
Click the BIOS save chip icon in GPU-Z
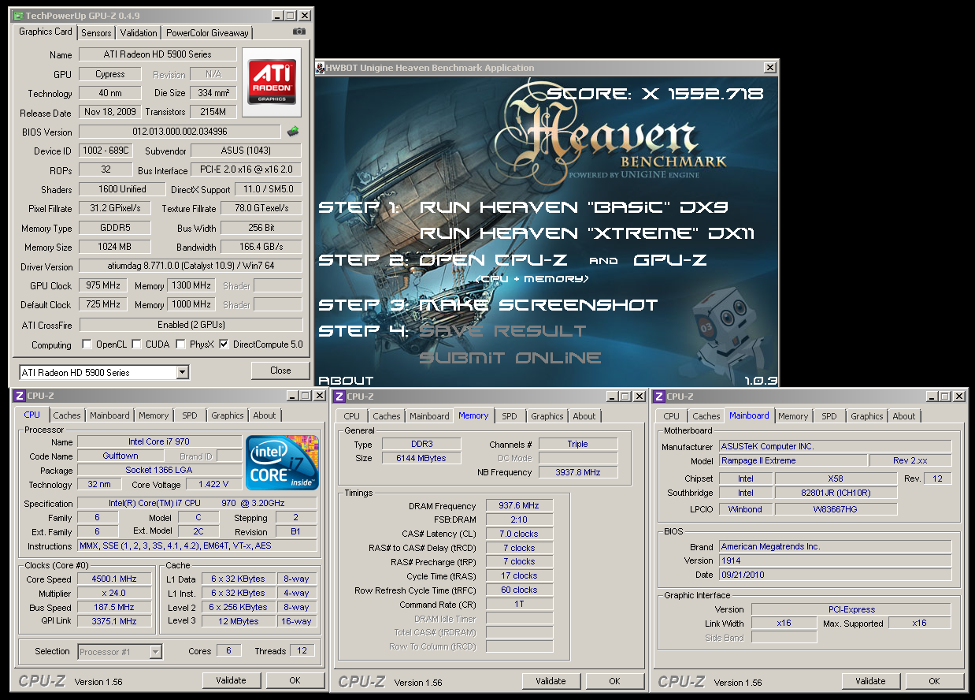pos(293,131)
